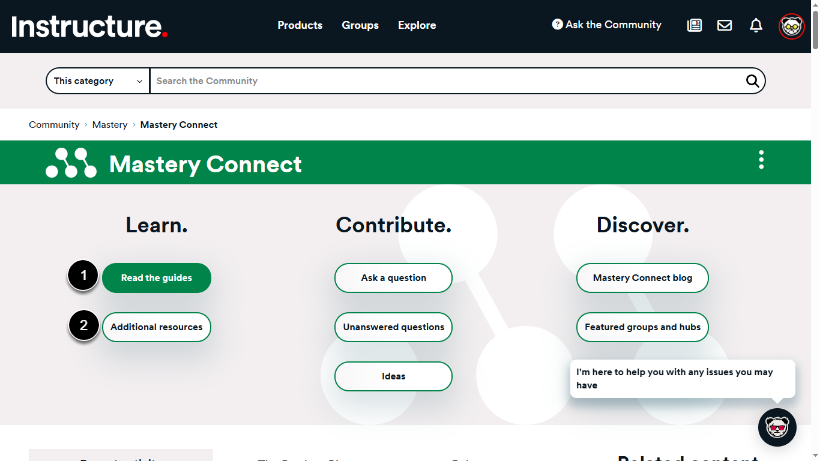Click the Mastery Connect banner logo icon
The height and width of the screenshot is (461, 820).
coord(71,163)
